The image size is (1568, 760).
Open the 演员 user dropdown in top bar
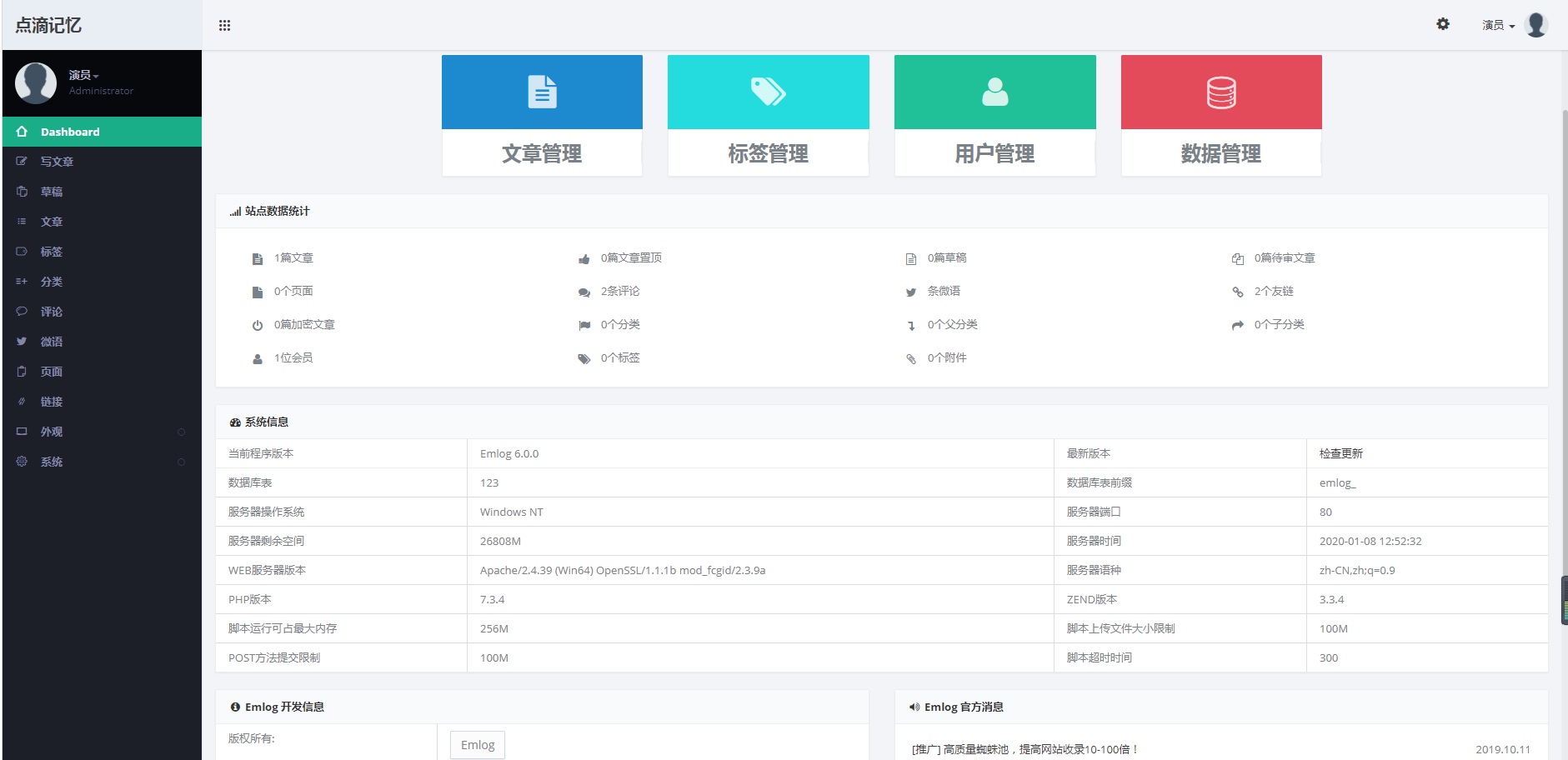(1498, 25)
